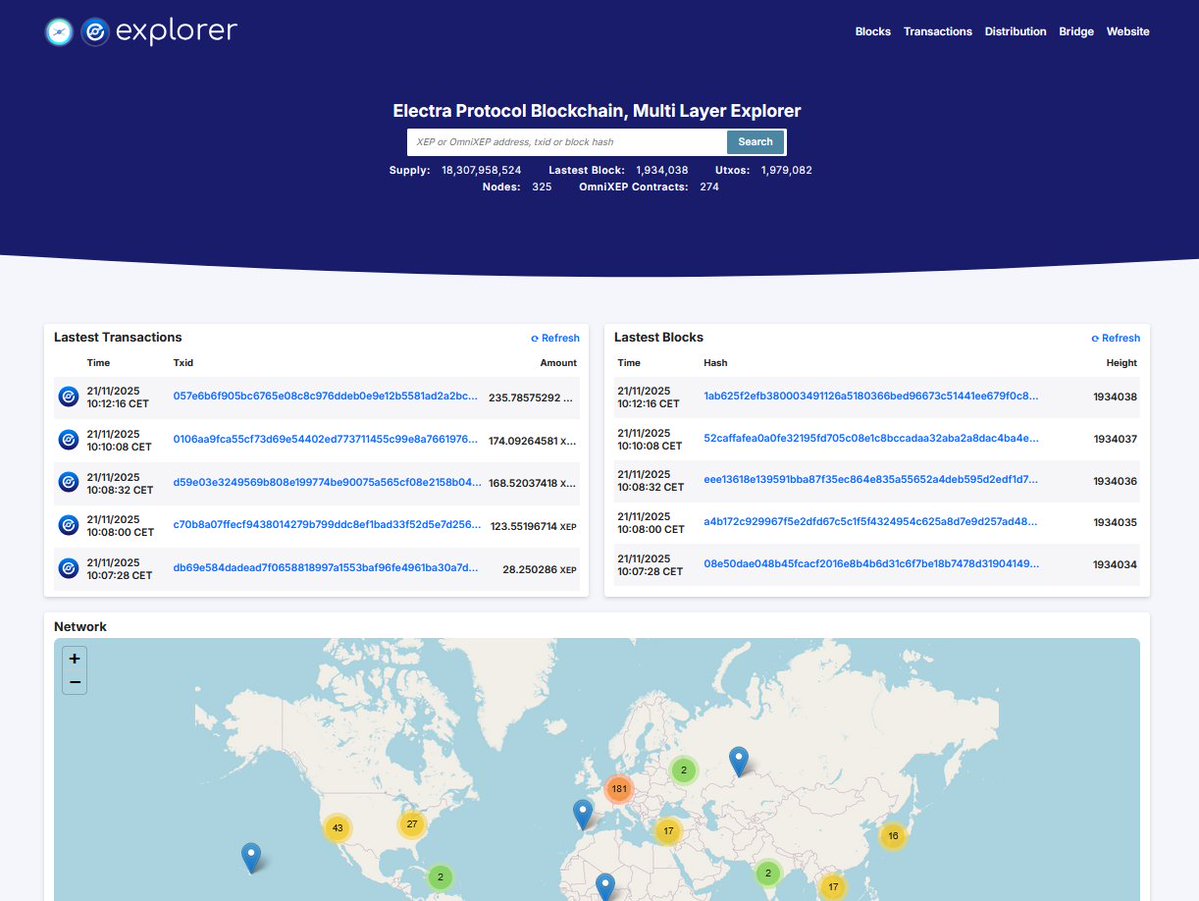Open the Website link in navigation
The image size is (1199, 901).
[1127, 31]
